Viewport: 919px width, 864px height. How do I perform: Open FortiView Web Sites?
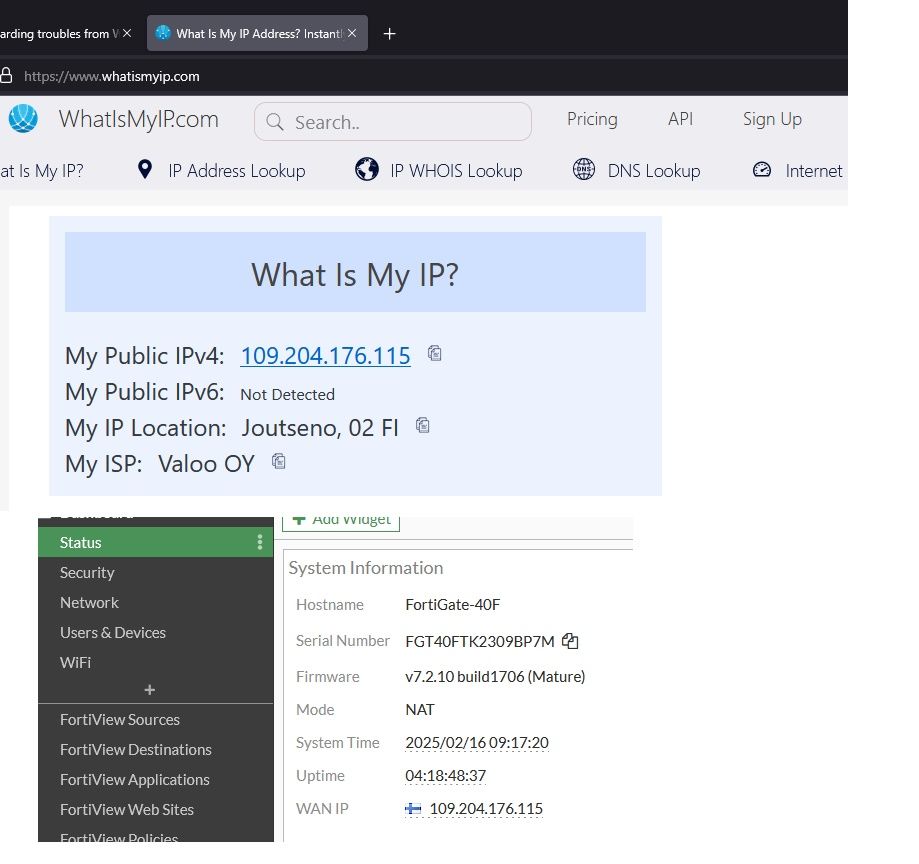(127, 809)
